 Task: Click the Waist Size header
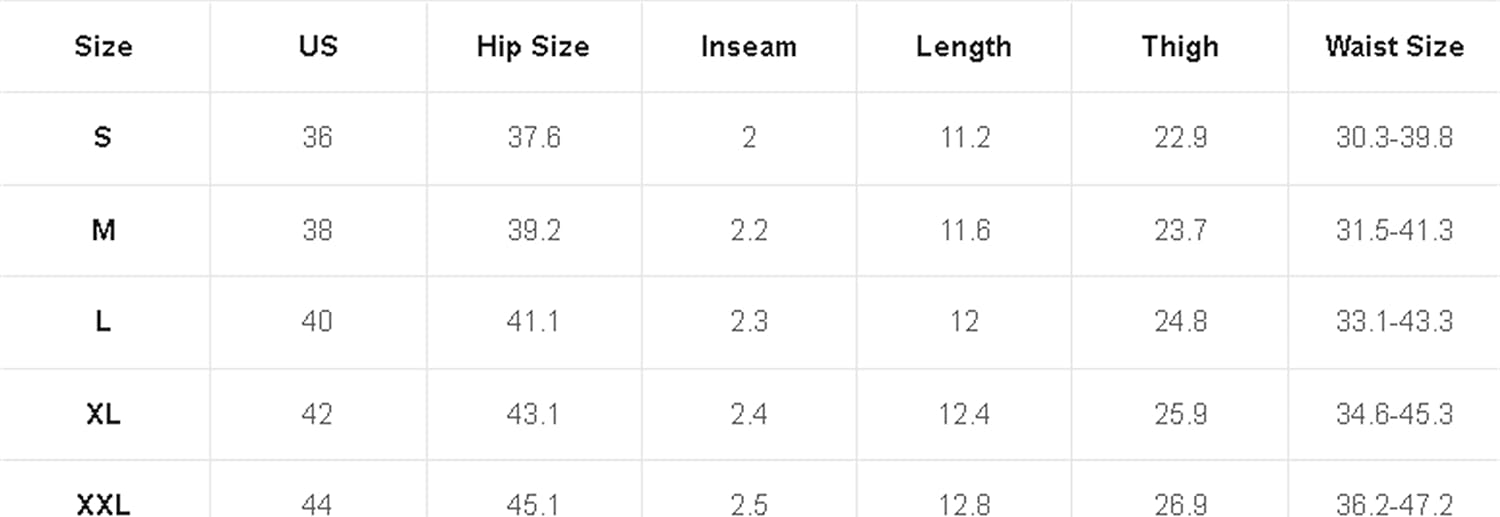coord(1394,47)
